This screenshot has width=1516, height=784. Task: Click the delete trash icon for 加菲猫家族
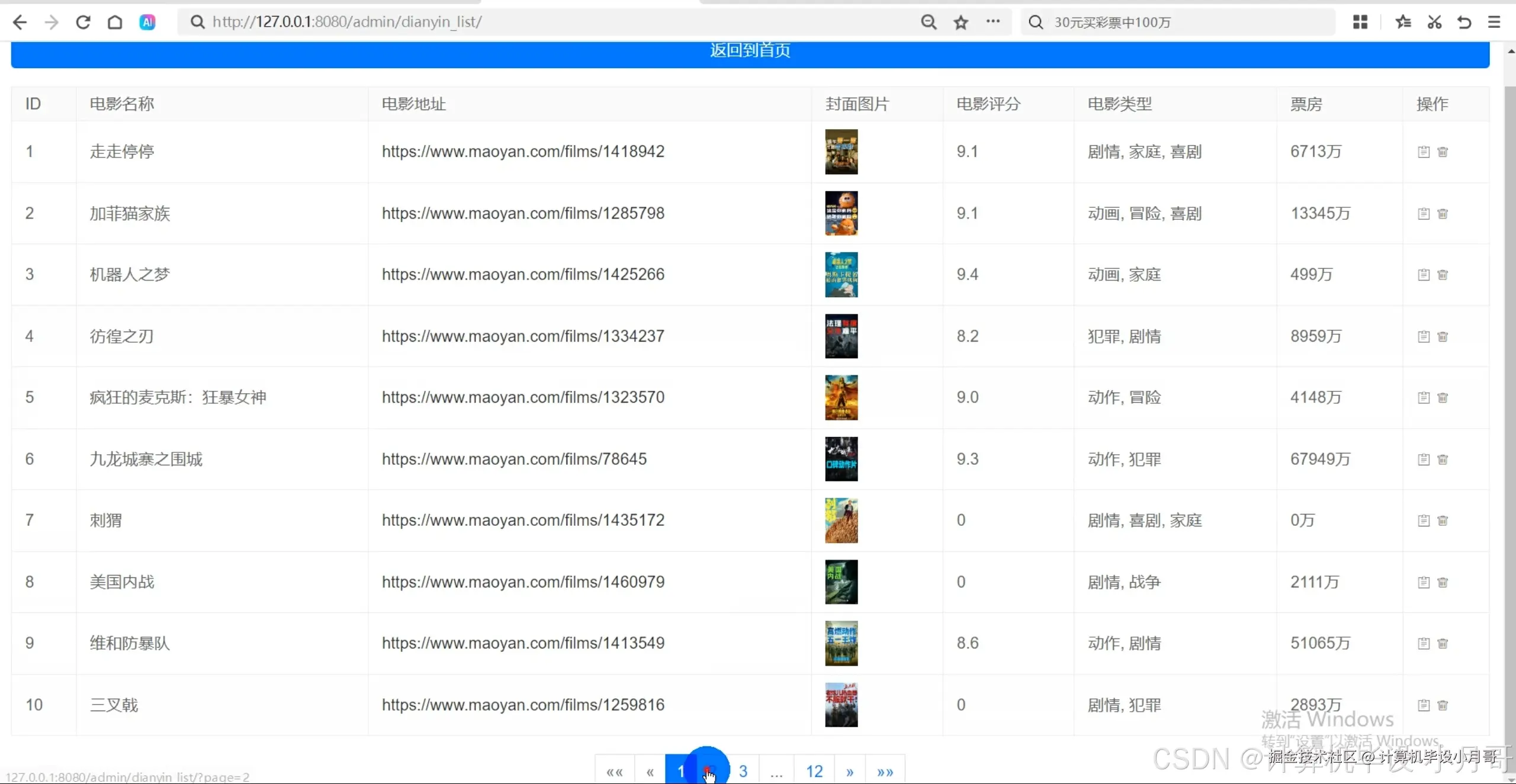pyautogui.click(x=1443, y=213)
